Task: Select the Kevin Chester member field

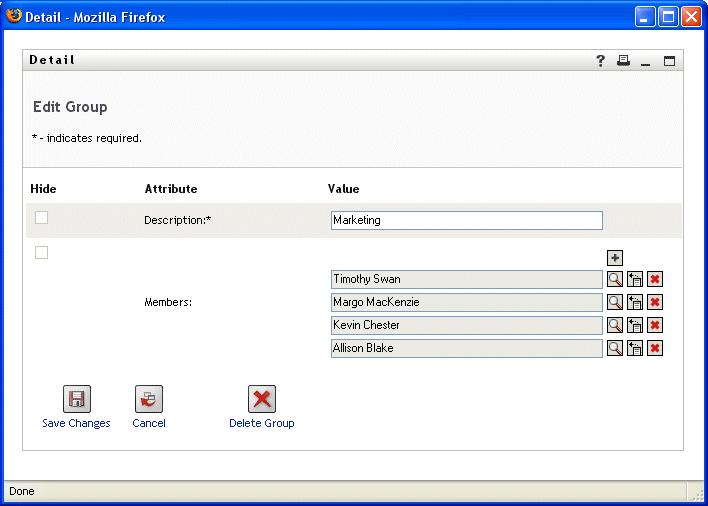Action: click(x=467, y=325)
